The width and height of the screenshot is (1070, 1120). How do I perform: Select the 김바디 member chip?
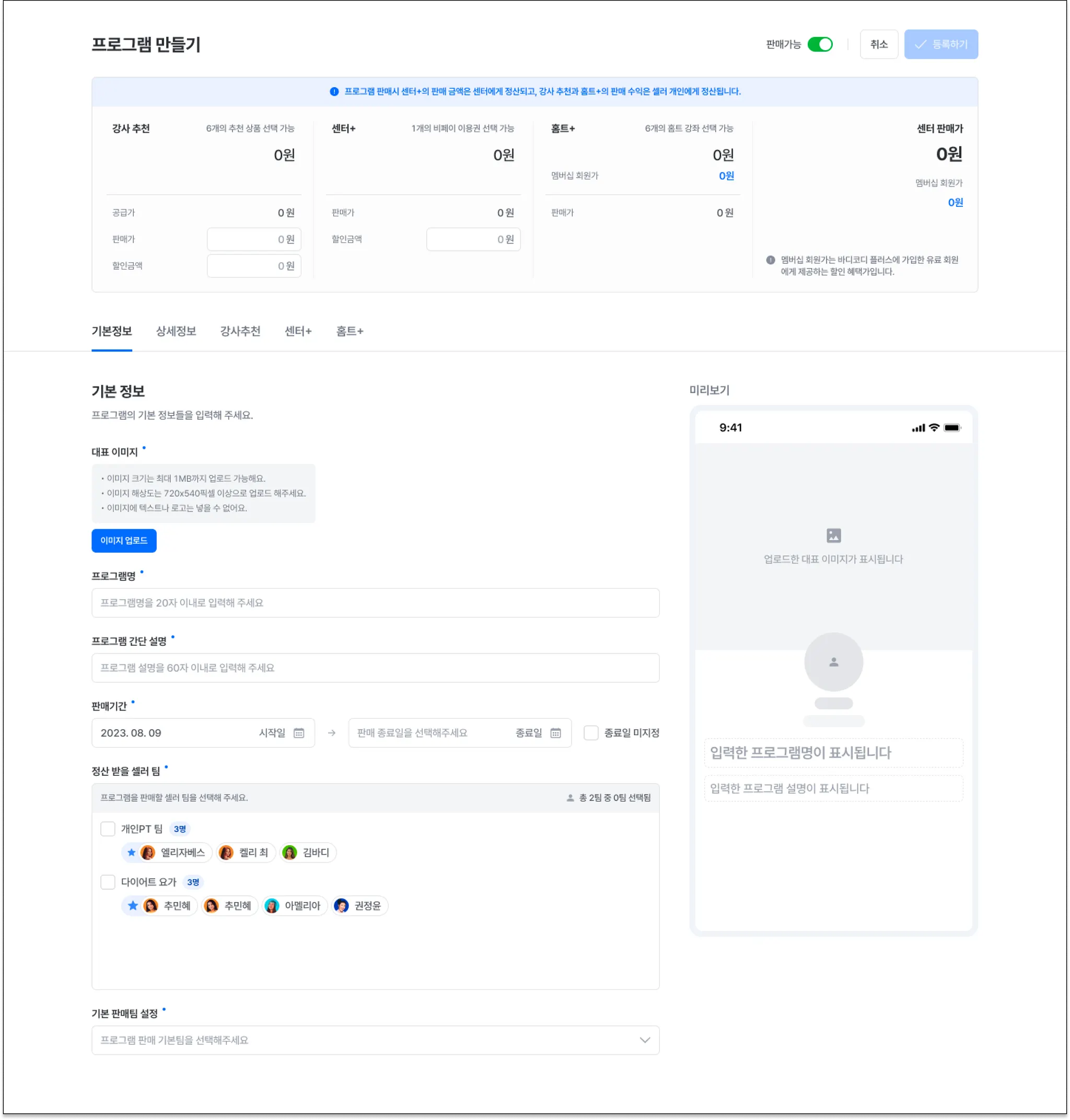point(308,853)
